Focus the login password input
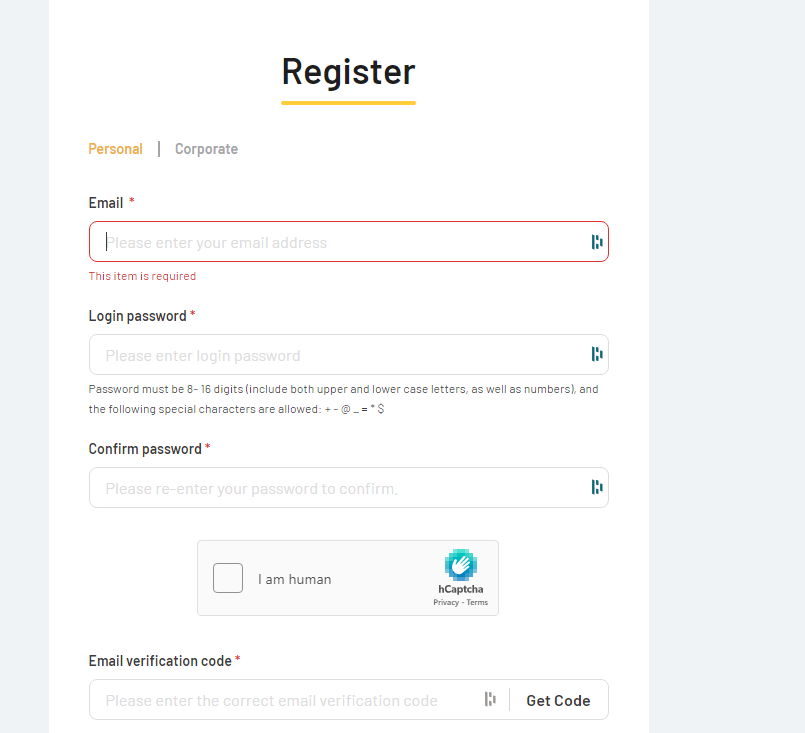Screen dimensions: 805x733 pos(300,354)
